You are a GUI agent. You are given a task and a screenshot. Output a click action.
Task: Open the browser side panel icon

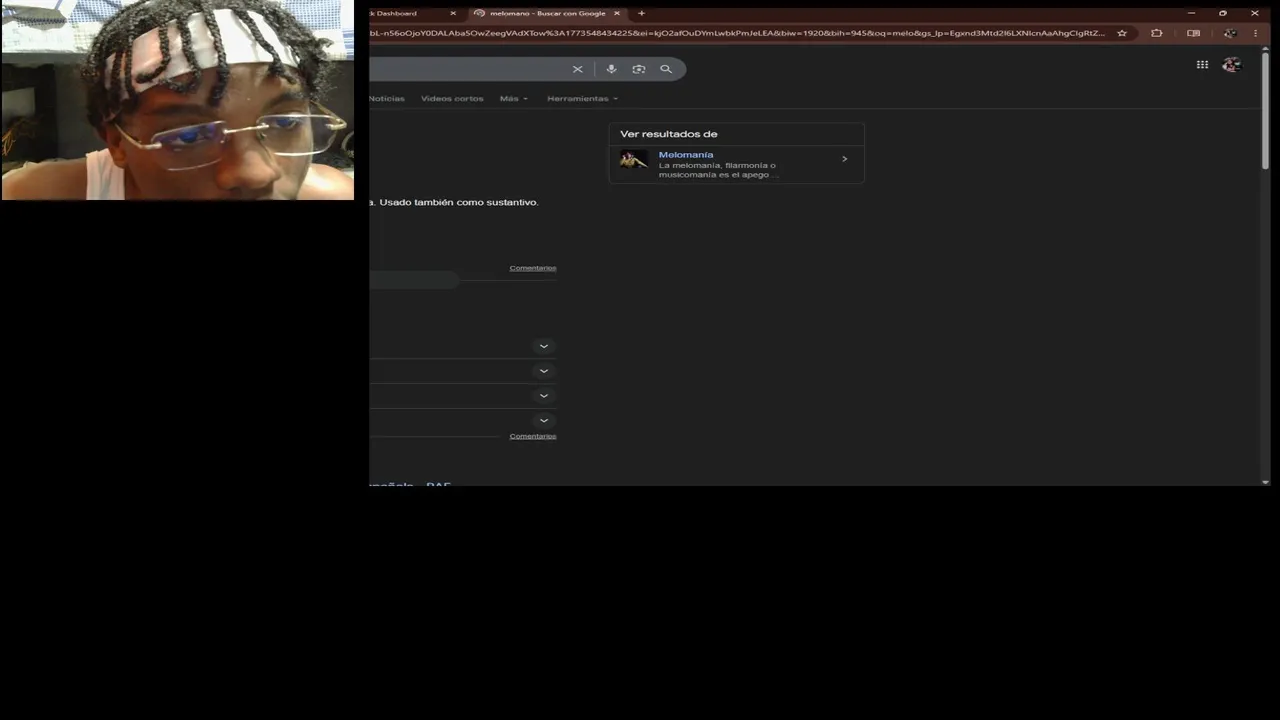[1193, 33]
